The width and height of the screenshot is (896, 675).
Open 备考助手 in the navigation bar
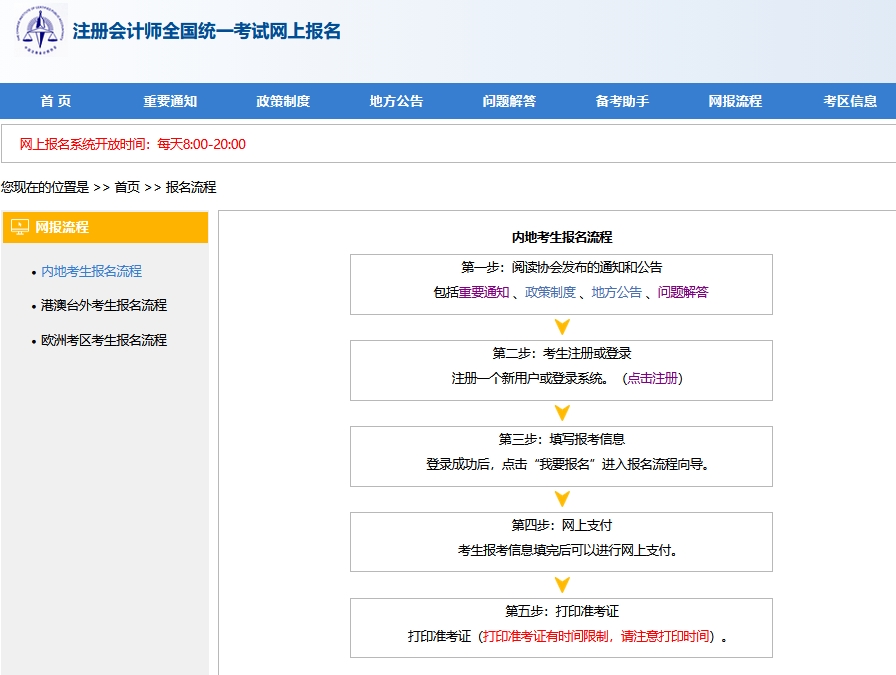(x=622, y=101)
